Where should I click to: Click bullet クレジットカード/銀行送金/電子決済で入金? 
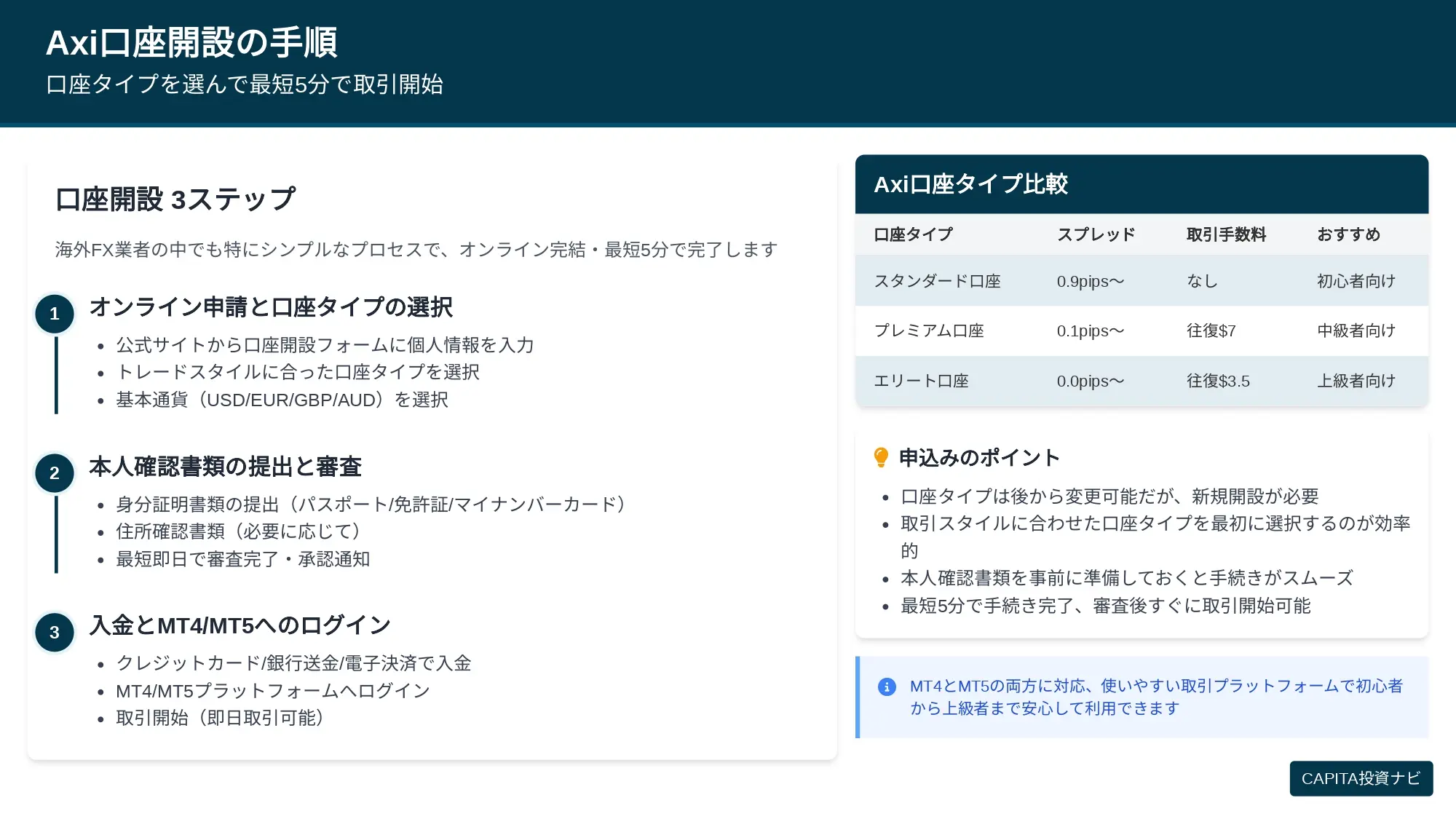[x=293, y=663]
